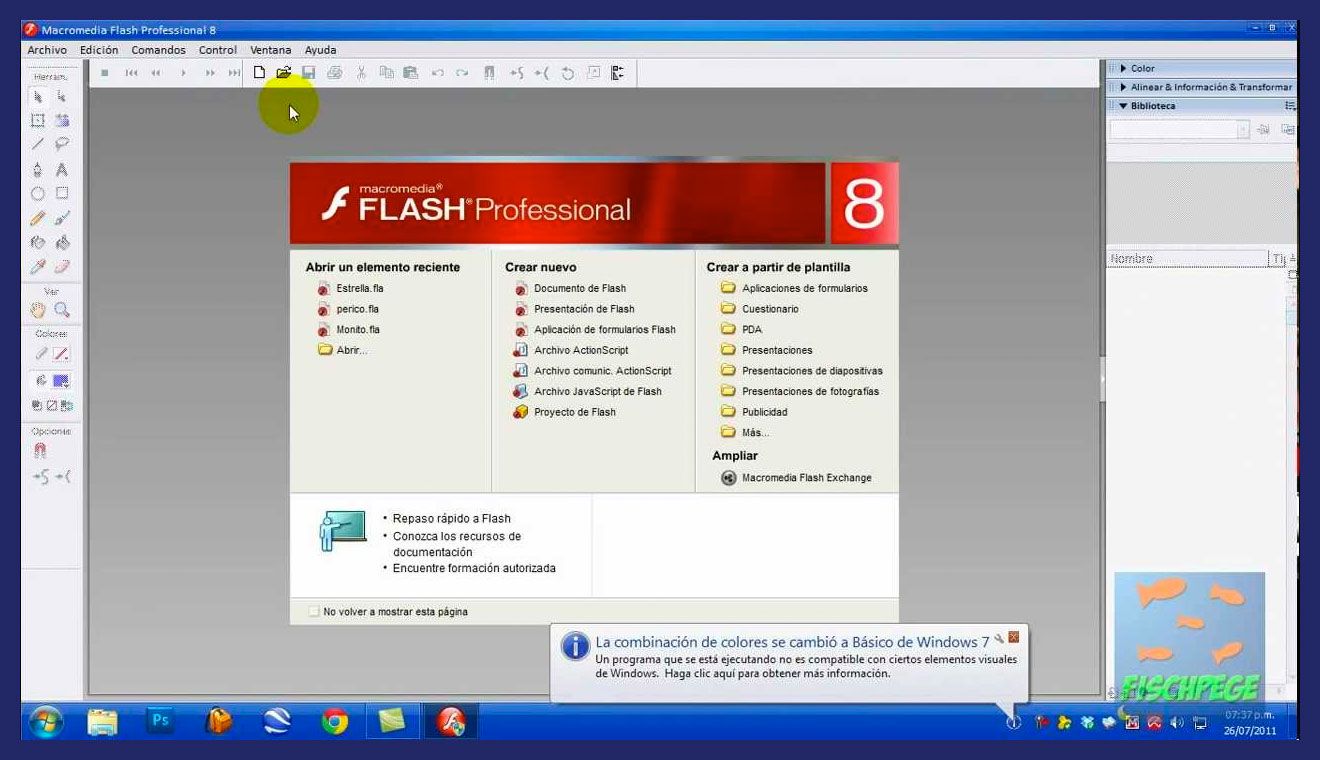Screen dimensions: 1320x760
Task: Expand the Alinear & Información & Transformar panel
Action: 1123,87
